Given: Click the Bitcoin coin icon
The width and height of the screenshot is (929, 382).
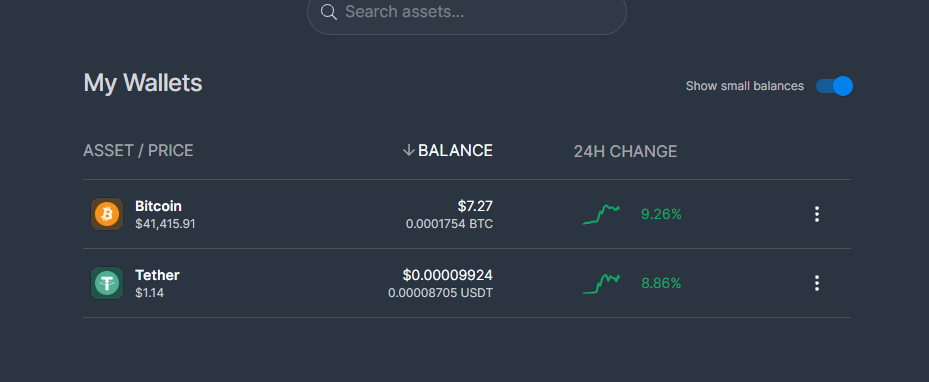Looking at the screenshot, I should [107, 214].
